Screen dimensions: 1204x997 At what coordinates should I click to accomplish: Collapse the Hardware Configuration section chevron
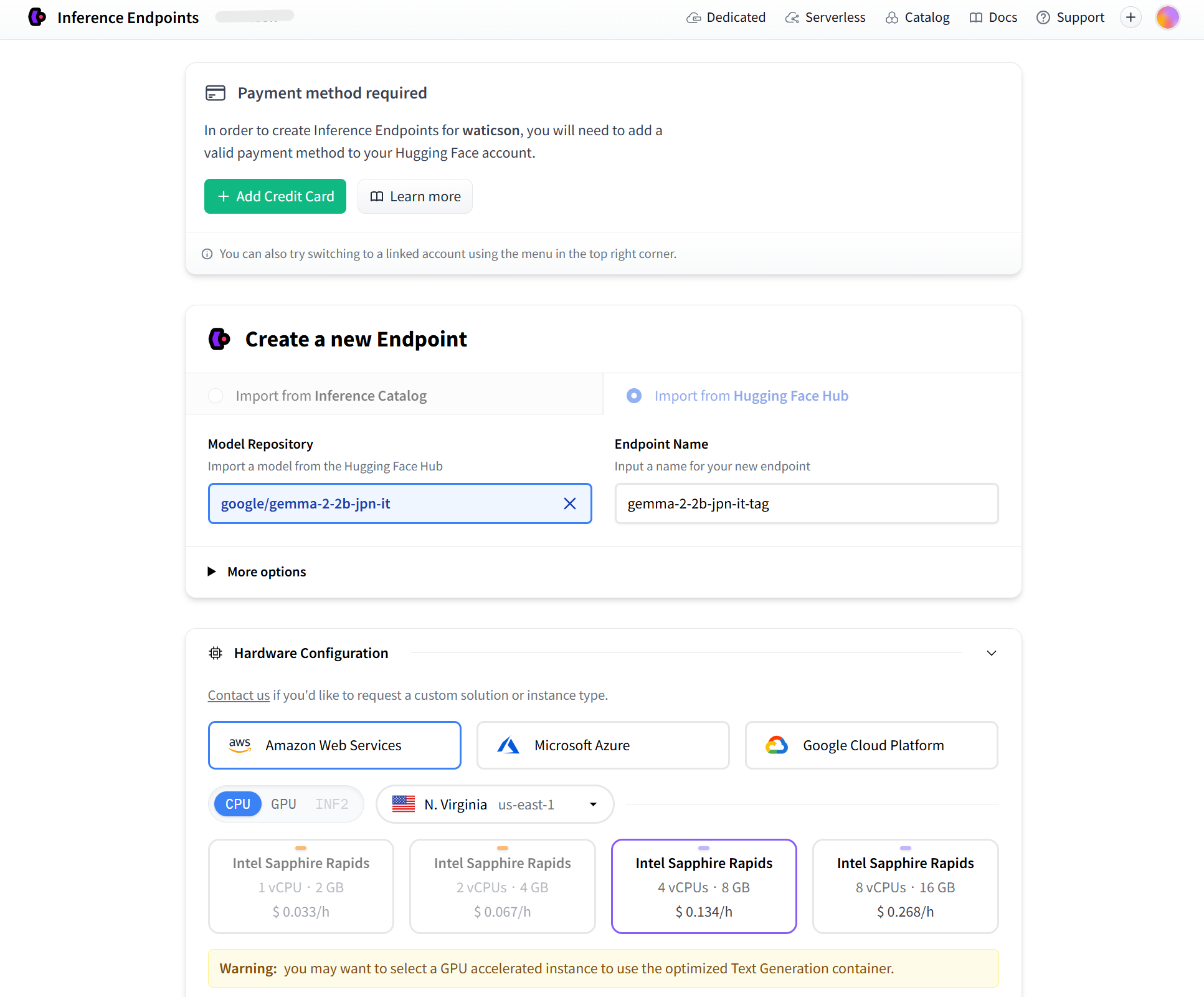tap(991, 653)
